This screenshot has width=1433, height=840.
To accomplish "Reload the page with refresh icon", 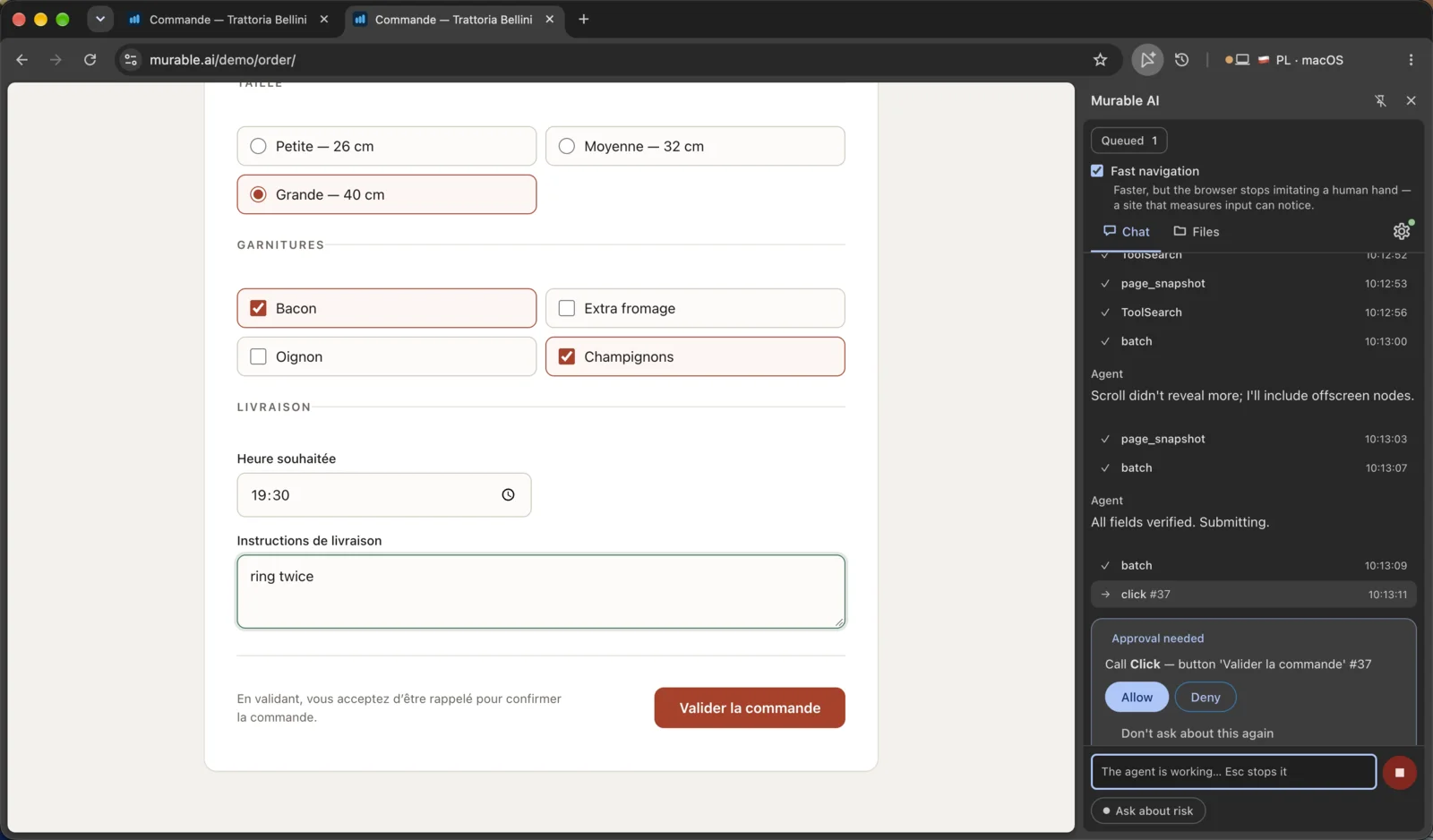I will [90, 60].
